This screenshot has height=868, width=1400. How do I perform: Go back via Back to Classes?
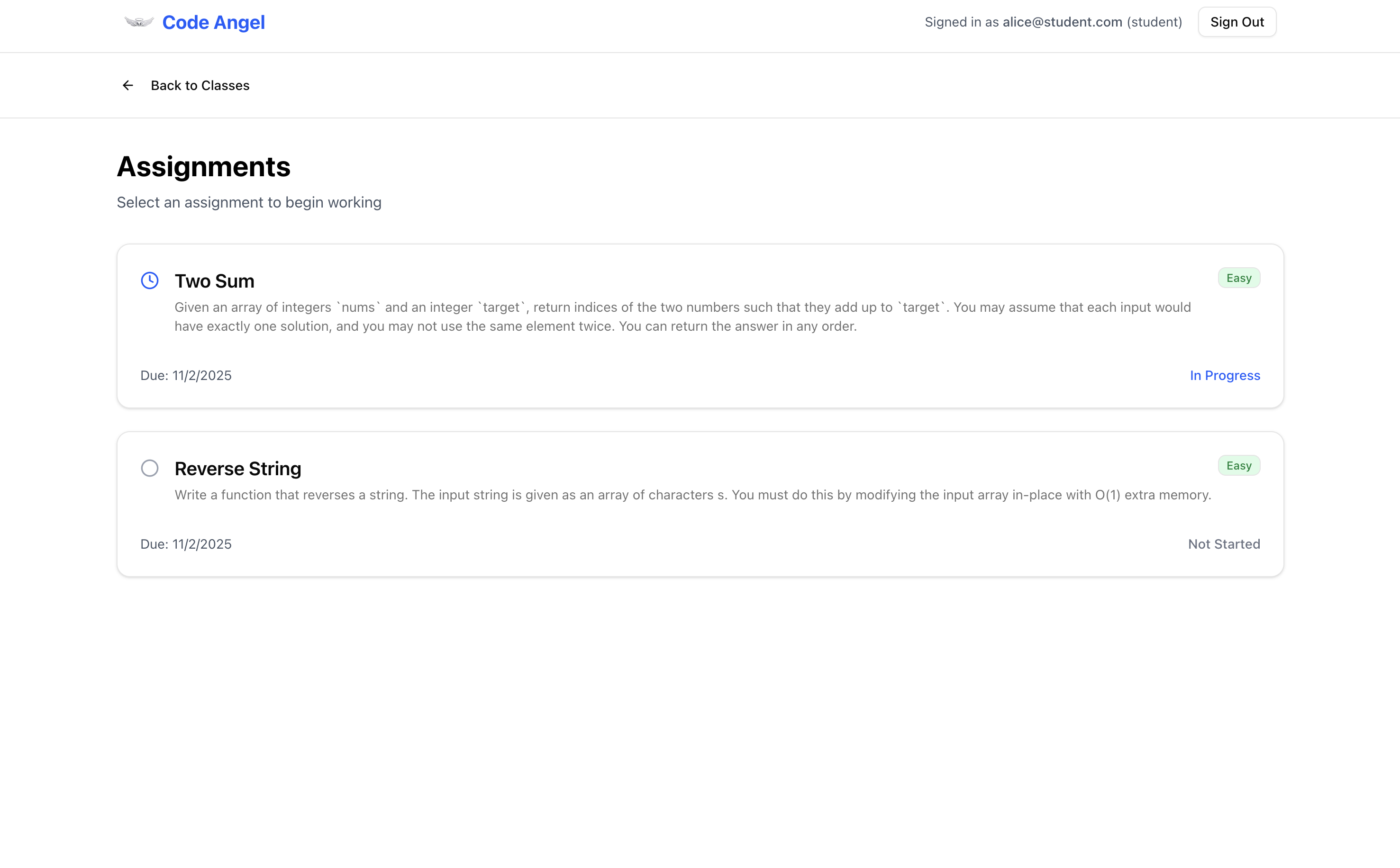199,86
